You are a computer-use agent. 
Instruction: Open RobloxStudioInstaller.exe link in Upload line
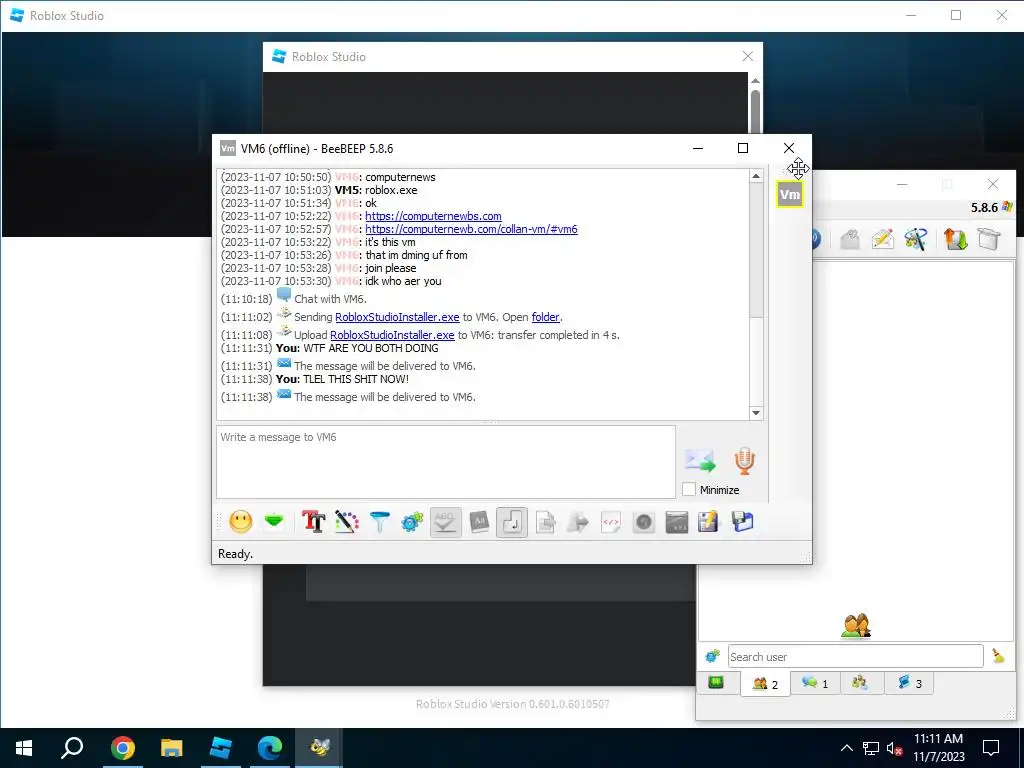[392, 335]
